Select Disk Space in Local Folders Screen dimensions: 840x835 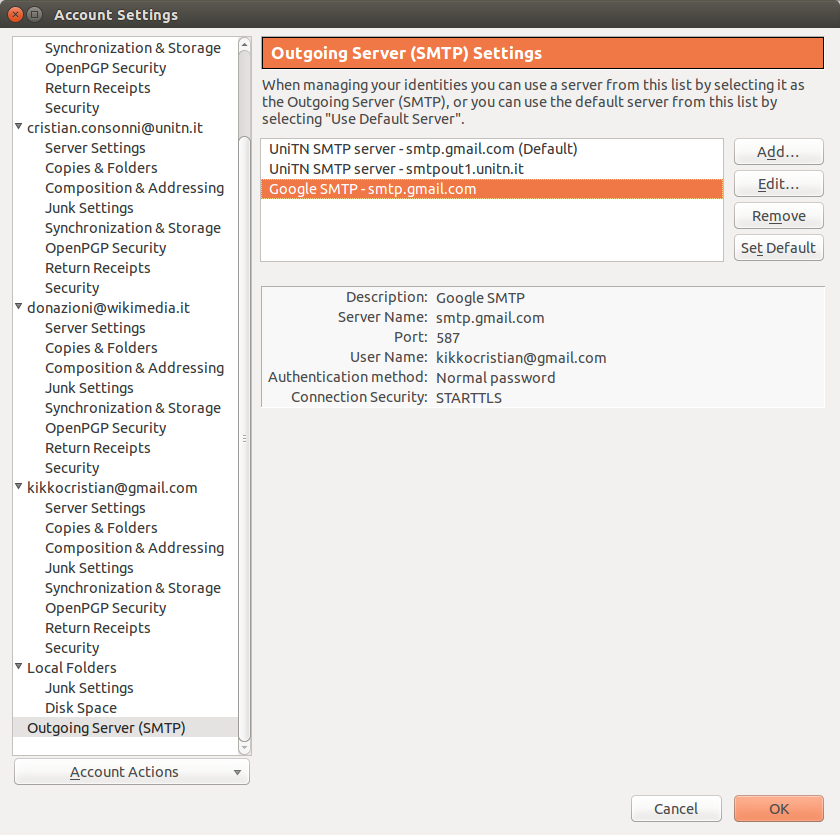[81, 708]
